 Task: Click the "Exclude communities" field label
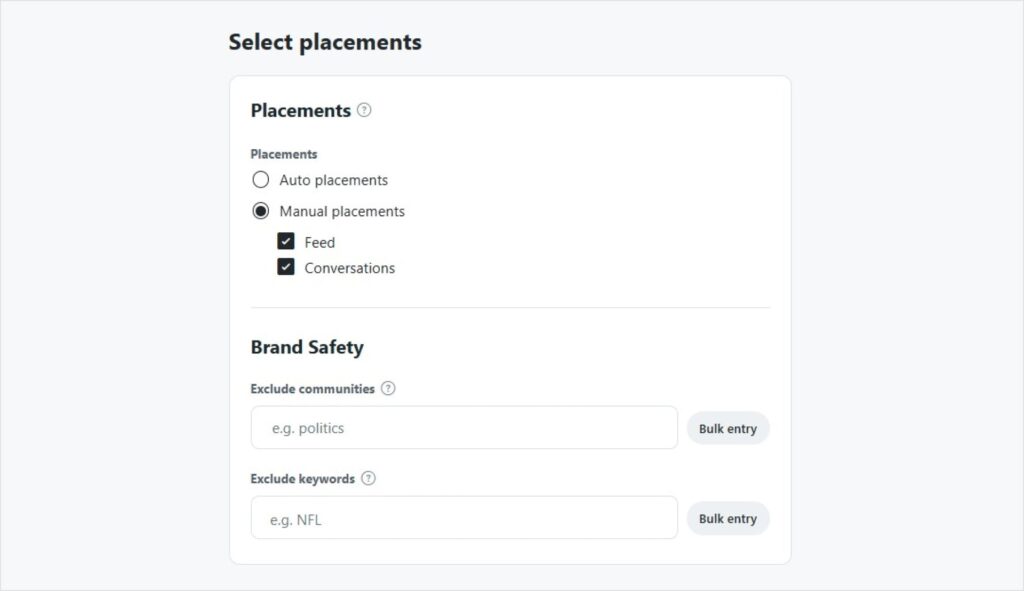pos(313,389)
